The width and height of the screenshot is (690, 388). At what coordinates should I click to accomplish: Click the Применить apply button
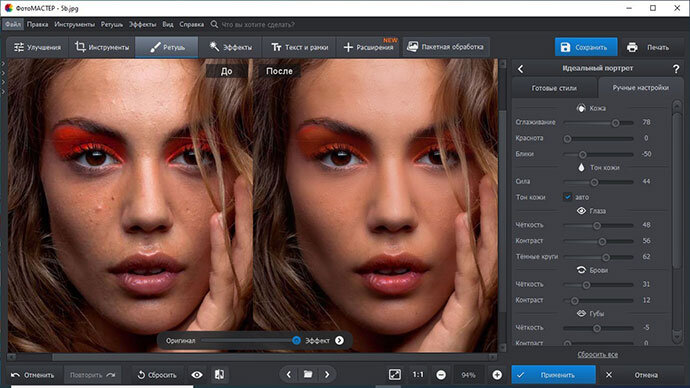click(553, 375)
